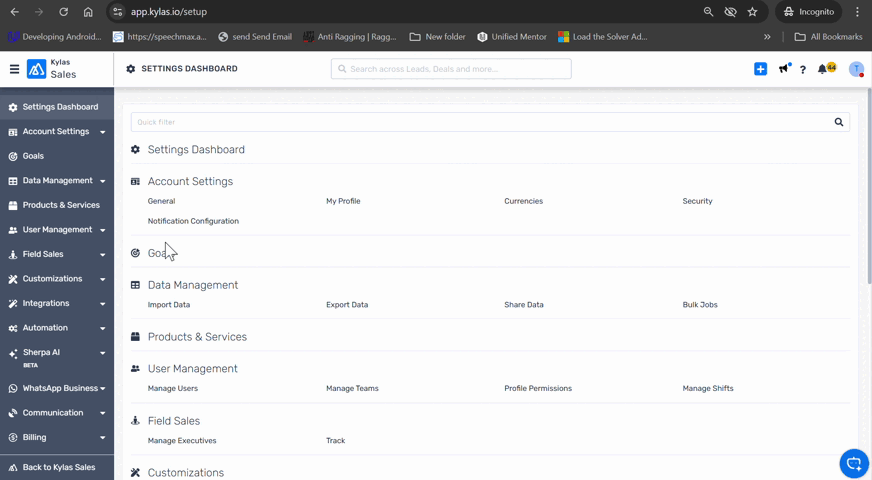Open notifications bell with 44 badge
This screenshot has height=480, width=872.
click(826, 68)
